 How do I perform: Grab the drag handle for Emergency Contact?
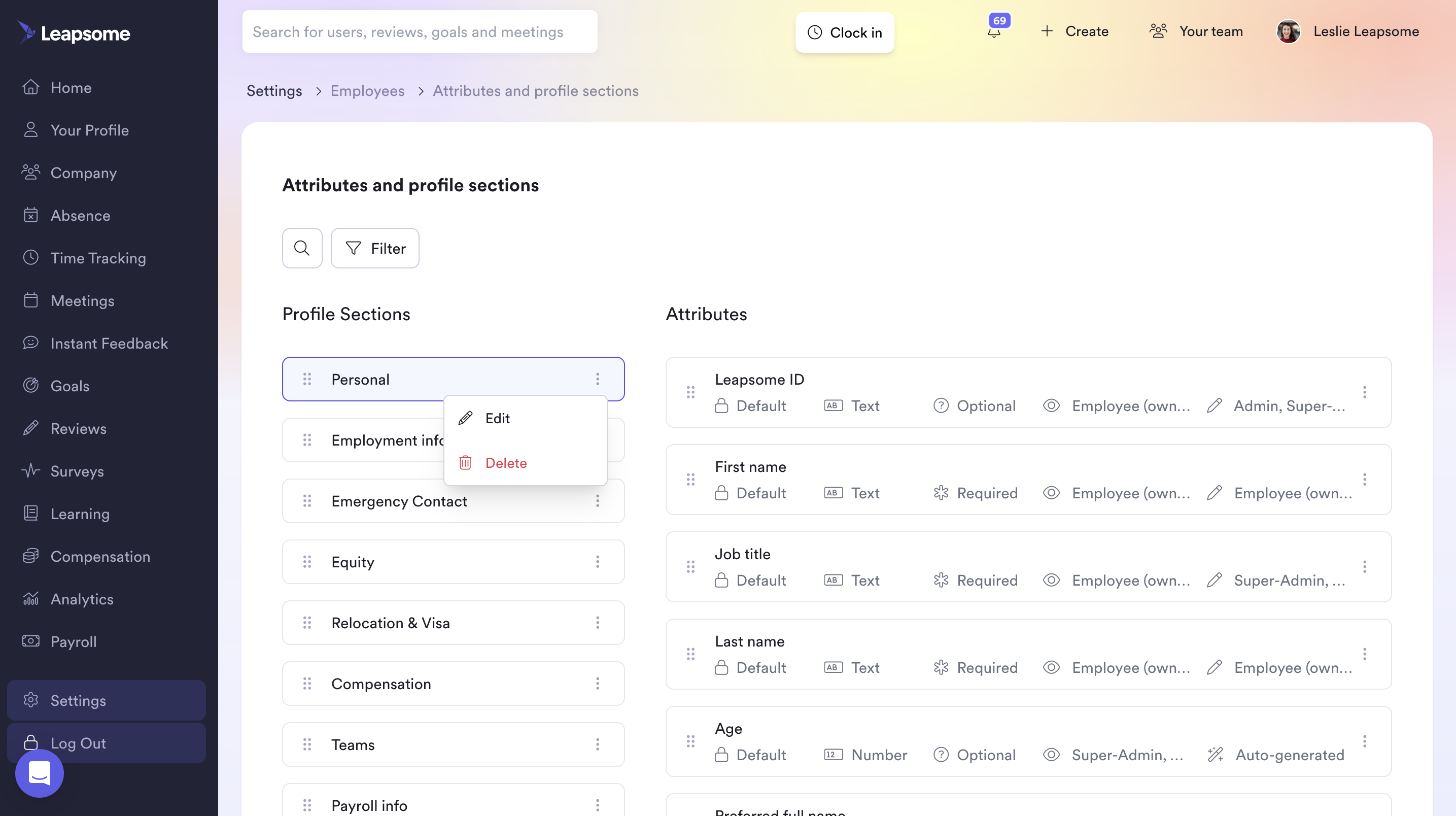click(307, 501)
